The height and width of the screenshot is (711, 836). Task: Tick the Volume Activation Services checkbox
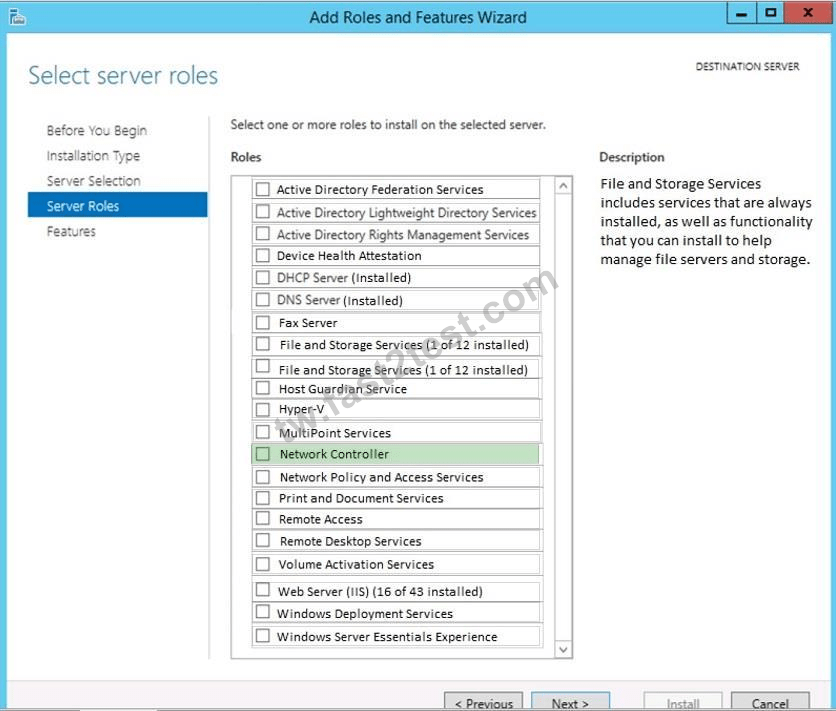[263, 564]
